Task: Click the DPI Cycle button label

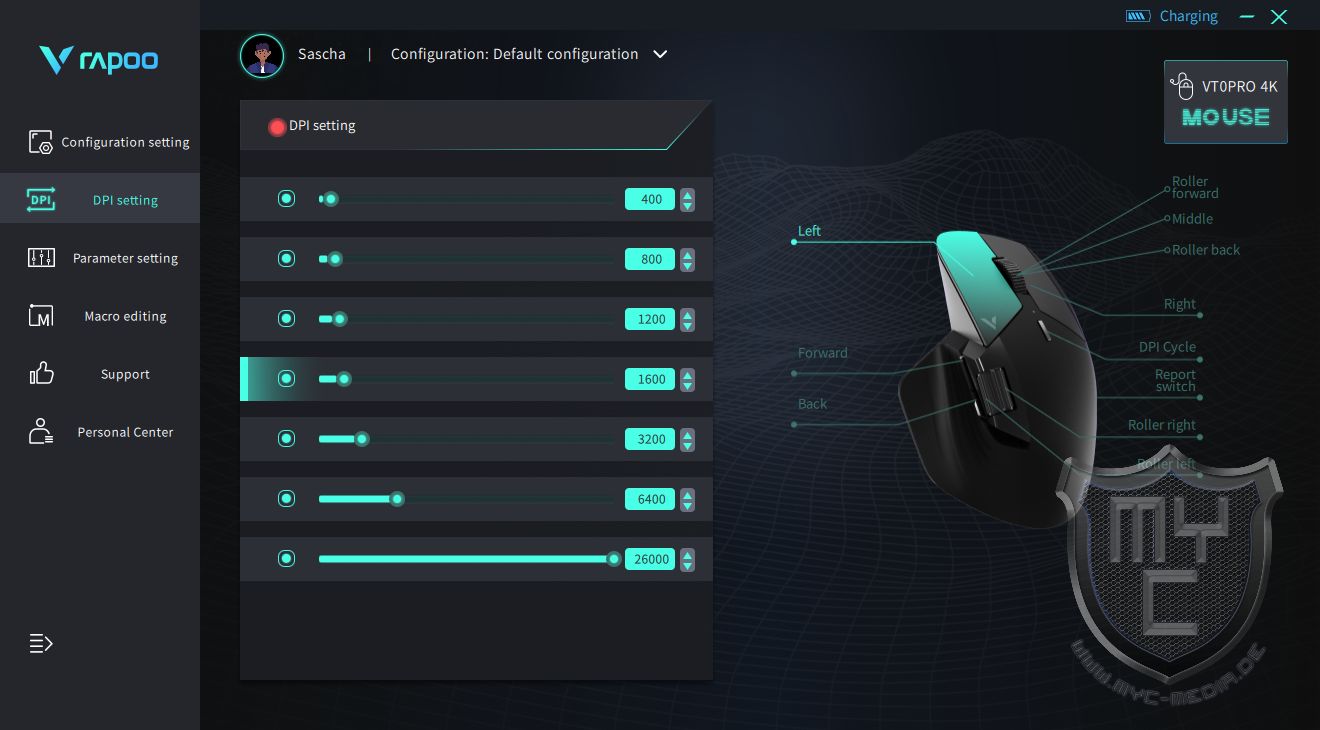Action: pos(1167,347)
